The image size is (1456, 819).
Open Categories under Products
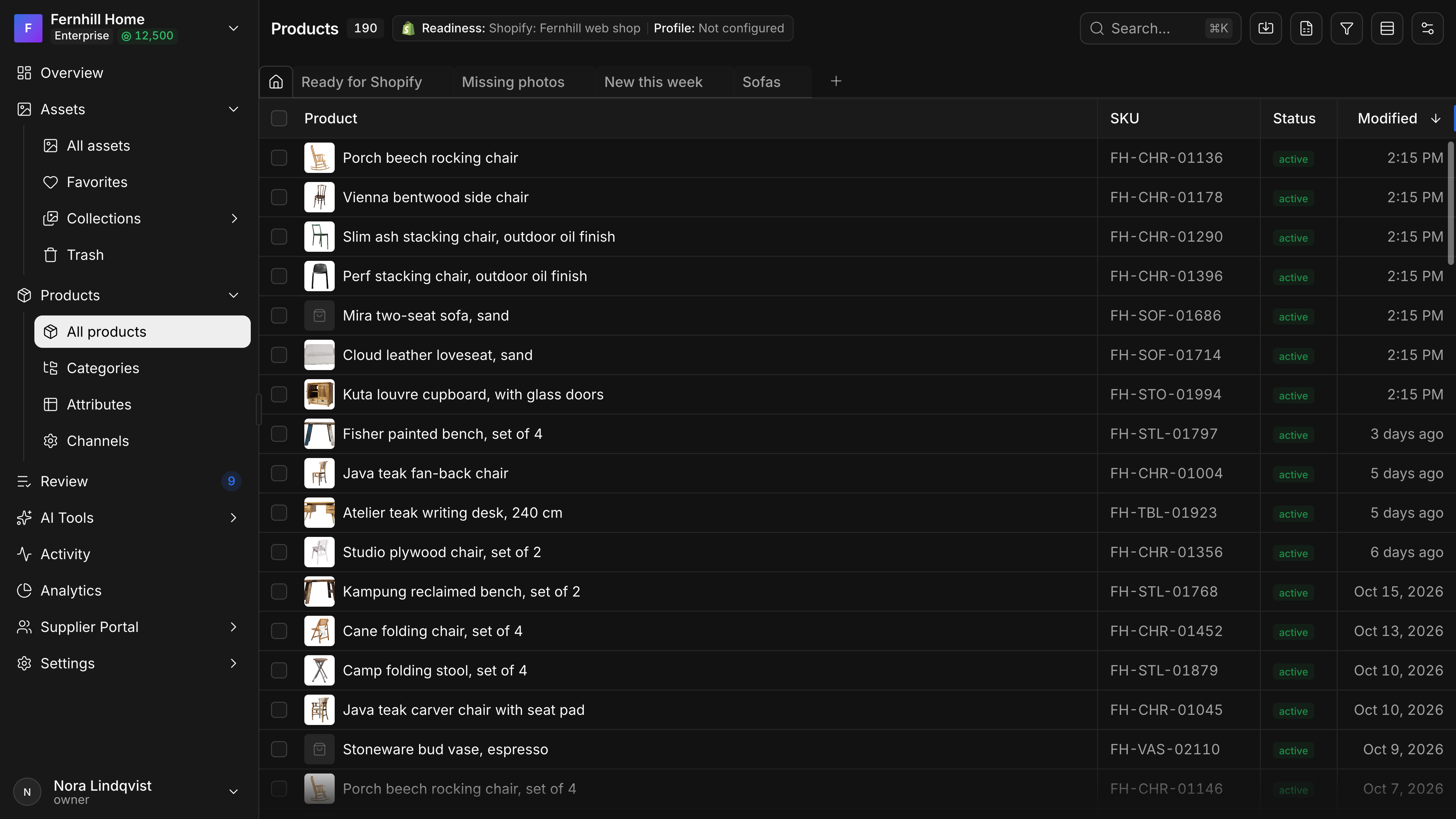(143, 368)
